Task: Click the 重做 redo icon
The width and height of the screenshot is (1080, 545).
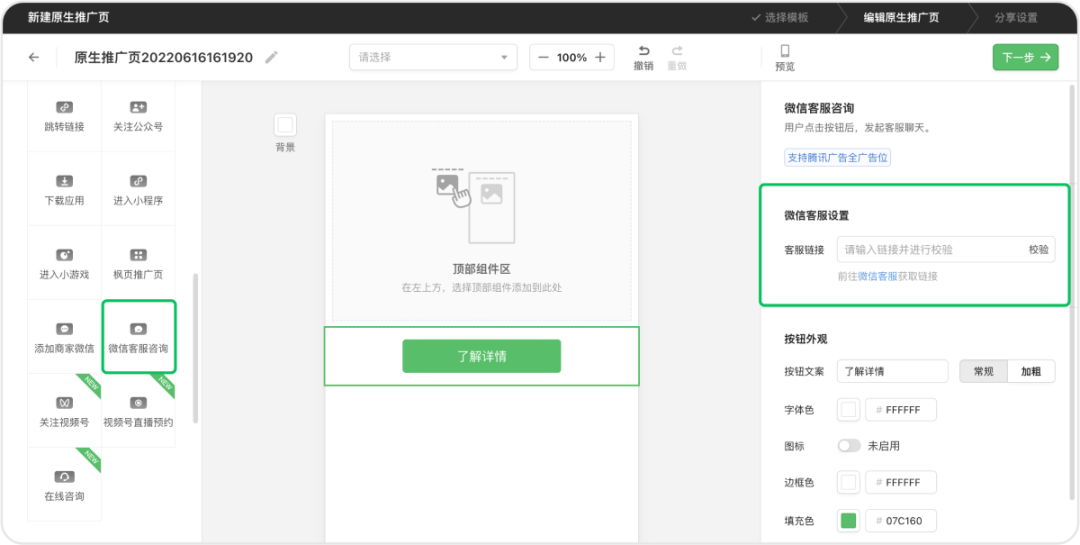Action: tap(677, 51)
